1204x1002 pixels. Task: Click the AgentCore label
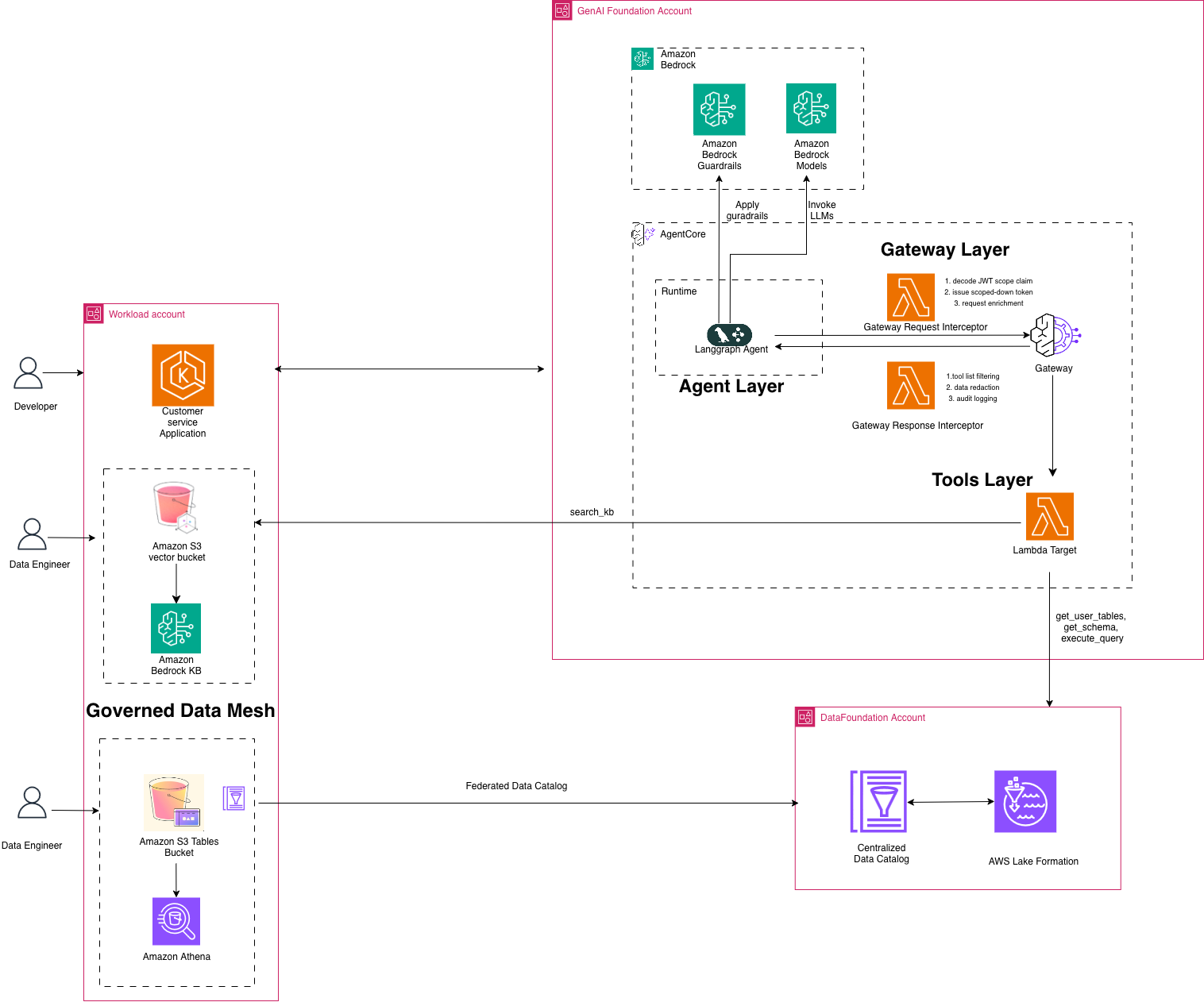click(x=683, y=234)
